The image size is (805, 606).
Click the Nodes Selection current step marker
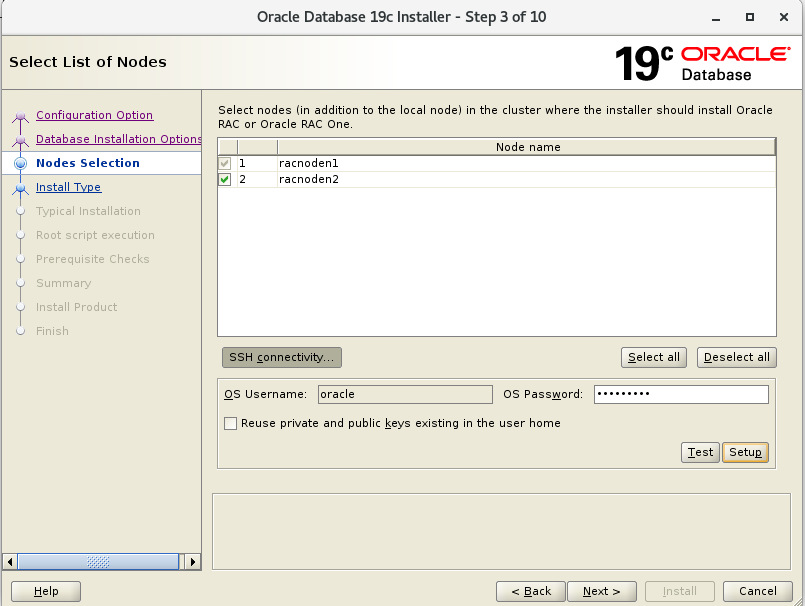(21, 163)
